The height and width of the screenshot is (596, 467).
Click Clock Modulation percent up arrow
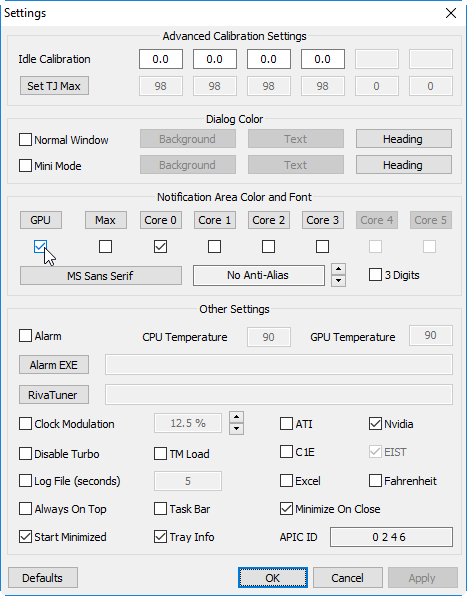[x=236, y=417]
